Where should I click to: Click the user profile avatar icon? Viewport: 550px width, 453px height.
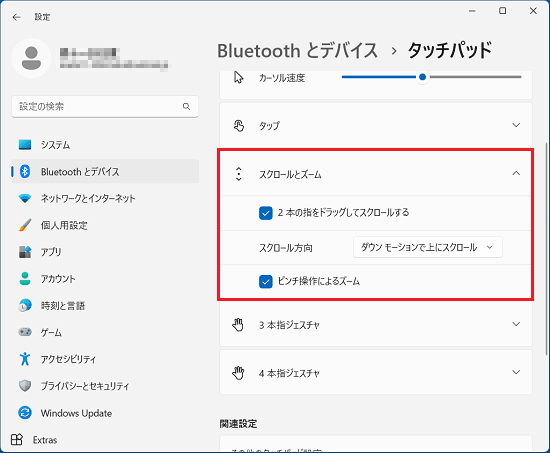(31, 58)
